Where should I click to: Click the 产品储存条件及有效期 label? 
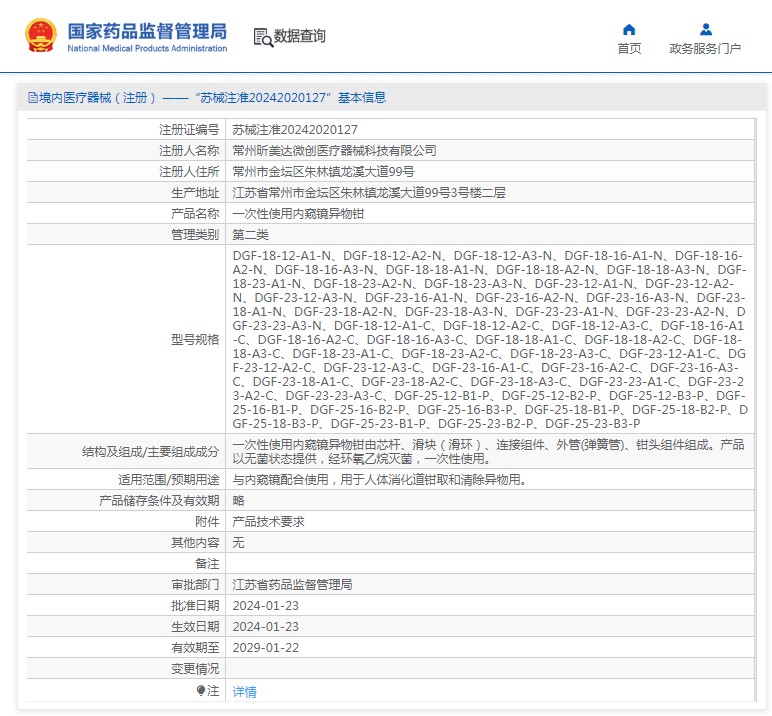159,500
